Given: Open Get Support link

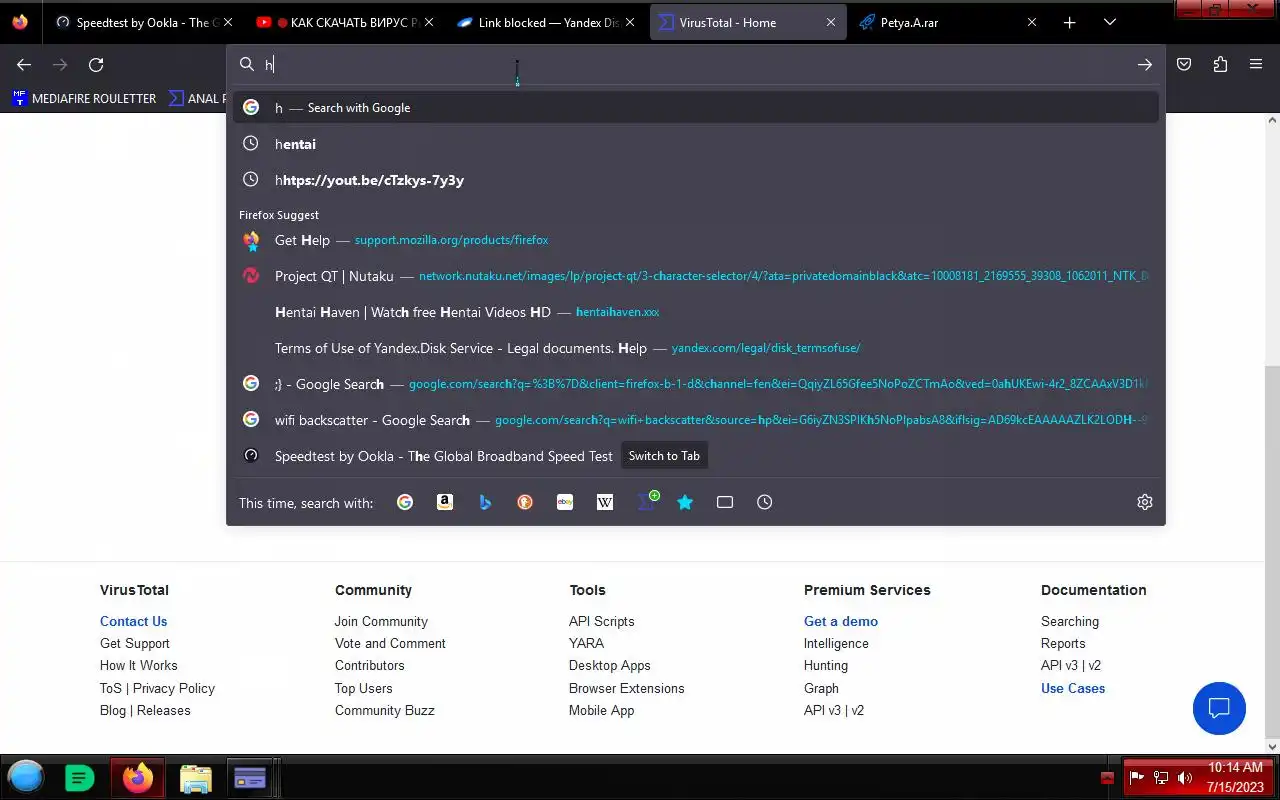Looking at the screenshot, I should coord(135,643).
